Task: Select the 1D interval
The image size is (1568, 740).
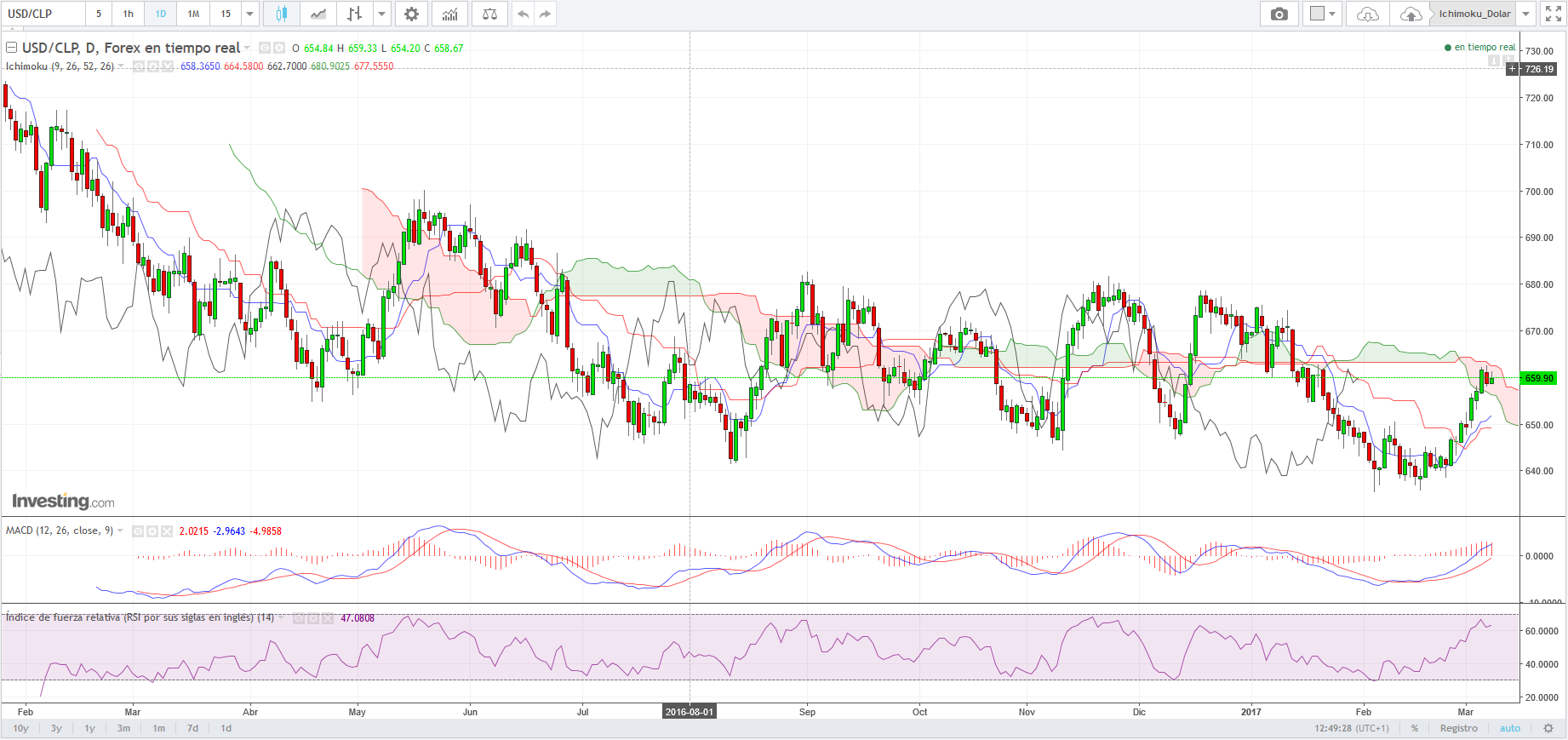Action: tap(161, 14)
